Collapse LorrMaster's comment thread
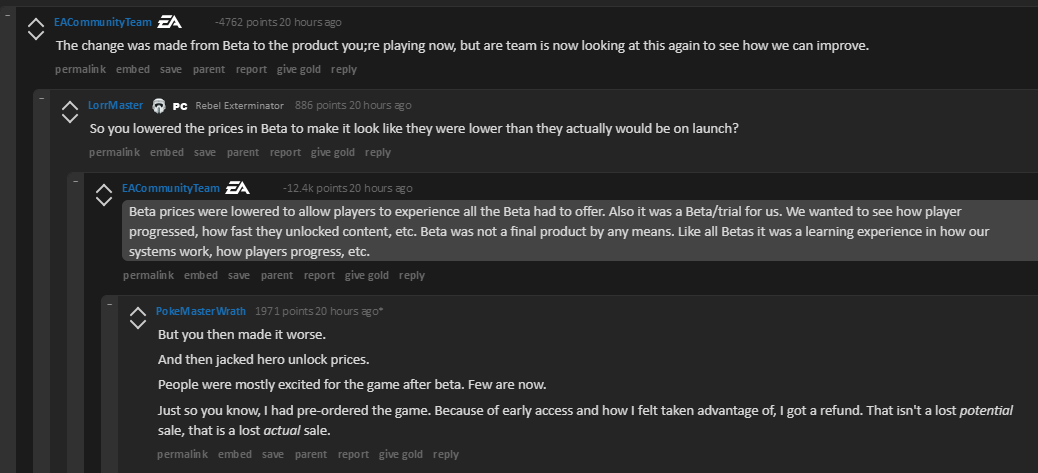The width and height of the screenshot is (1038, 473). coord(42,98)
